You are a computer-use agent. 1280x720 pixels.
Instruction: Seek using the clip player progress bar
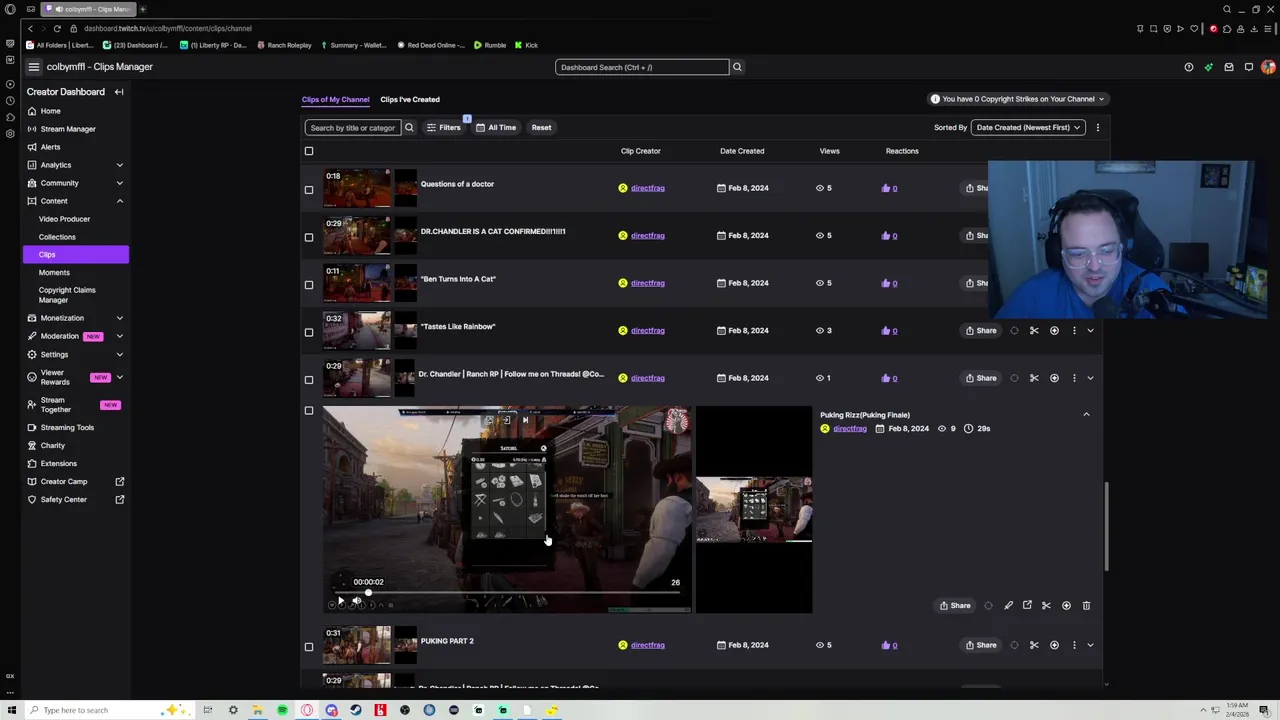point(507,592)
